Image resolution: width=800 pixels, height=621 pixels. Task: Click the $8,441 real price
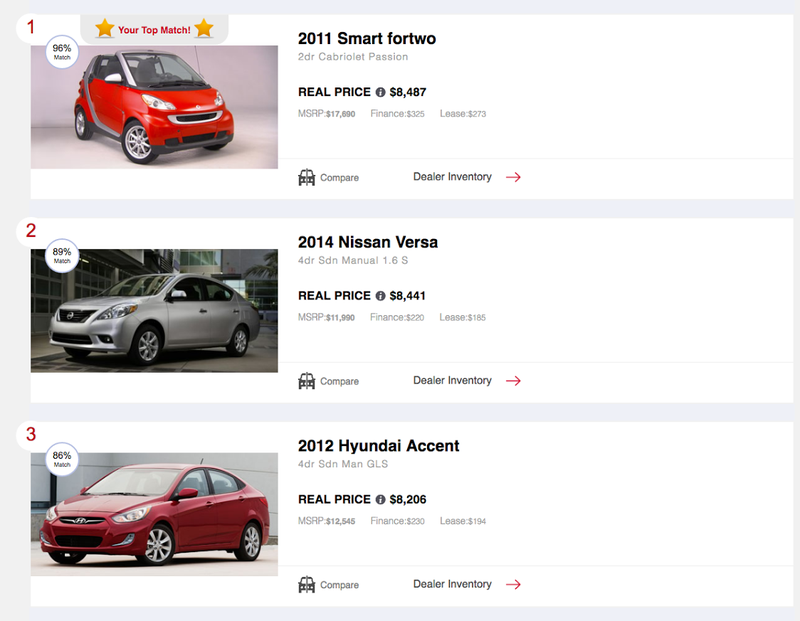[x=407, y=296]
